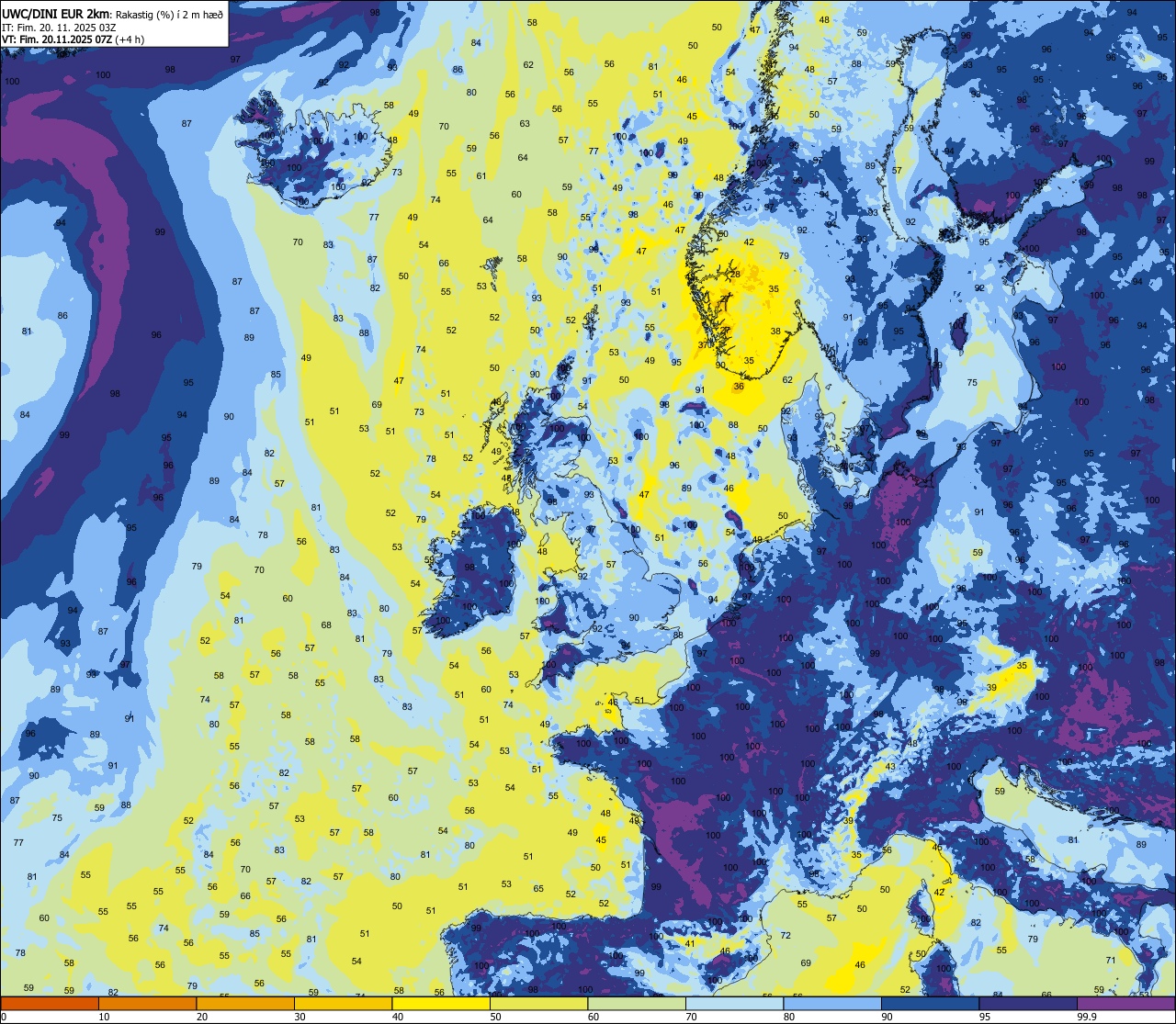Click the darkest orange 0–10 legend segment
The height and width of the screenshot is (1024, 1176).
(x=50, y=1003)
